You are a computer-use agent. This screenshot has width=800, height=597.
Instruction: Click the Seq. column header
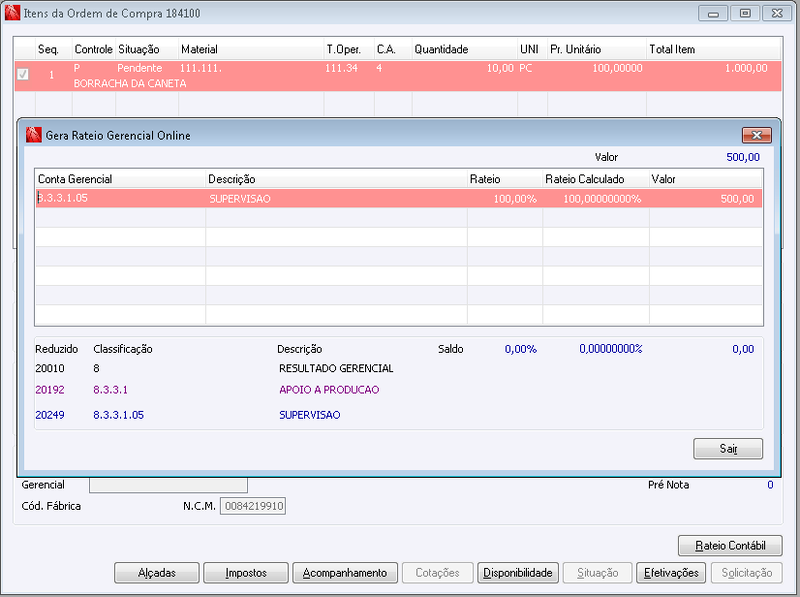[54, 49]
